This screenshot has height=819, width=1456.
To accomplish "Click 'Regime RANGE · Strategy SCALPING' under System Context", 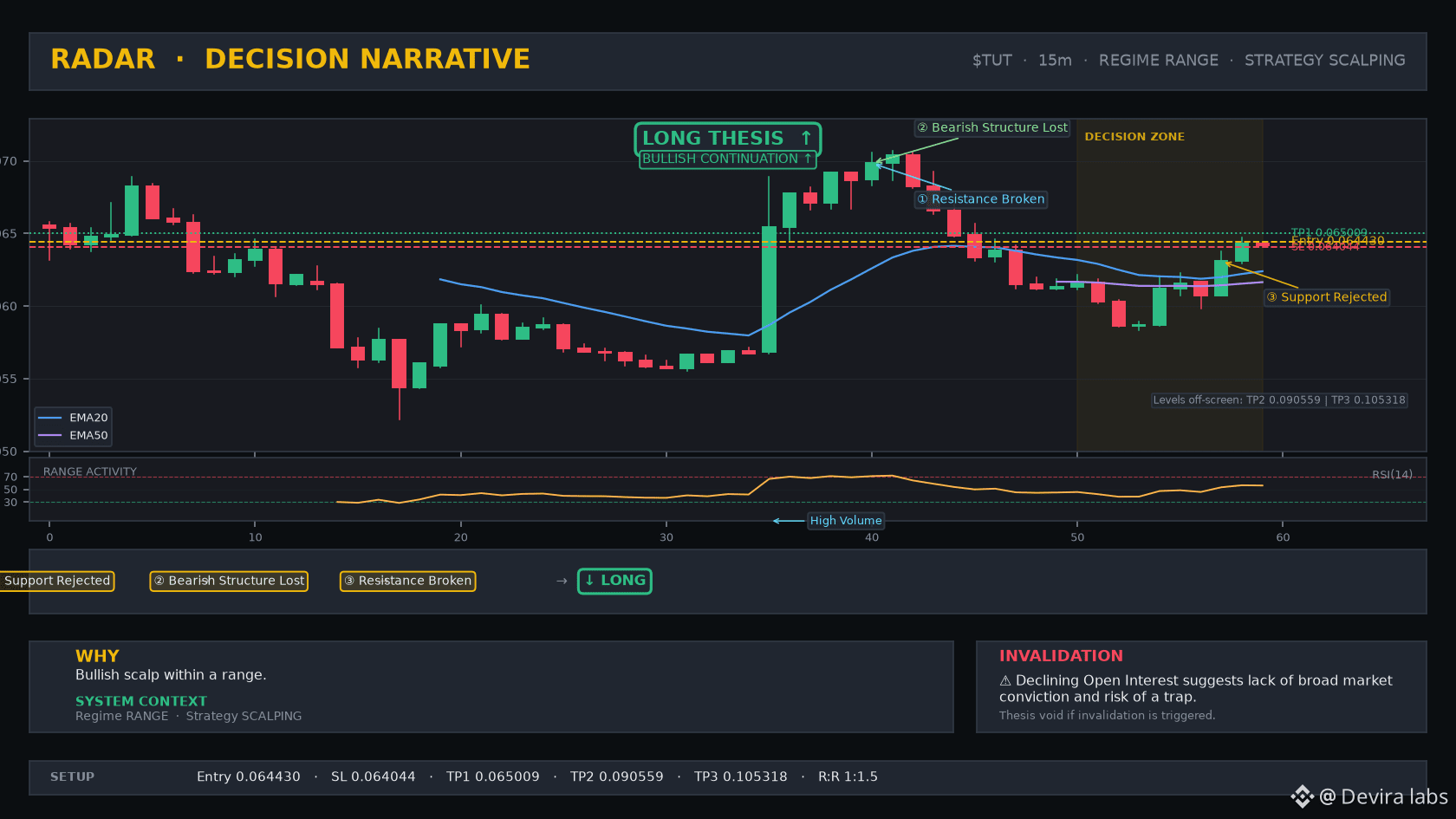I will coord(189,716).
